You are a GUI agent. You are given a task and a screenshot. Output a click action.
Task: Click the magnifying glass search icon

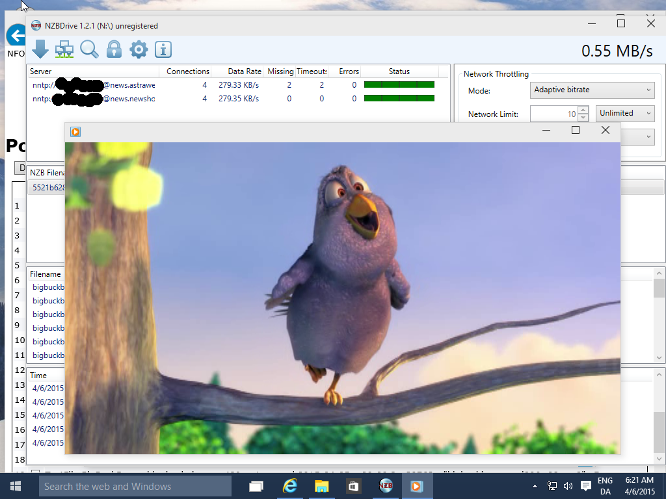tap(89, 50)
